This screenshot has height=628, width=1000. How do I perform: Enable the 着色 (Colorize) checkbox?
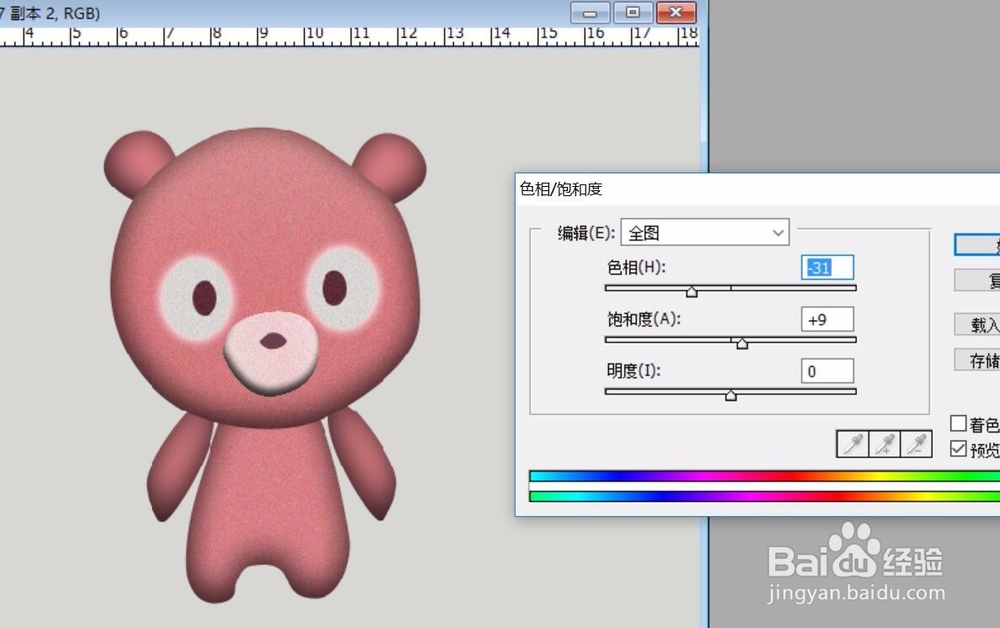point(959,423)
